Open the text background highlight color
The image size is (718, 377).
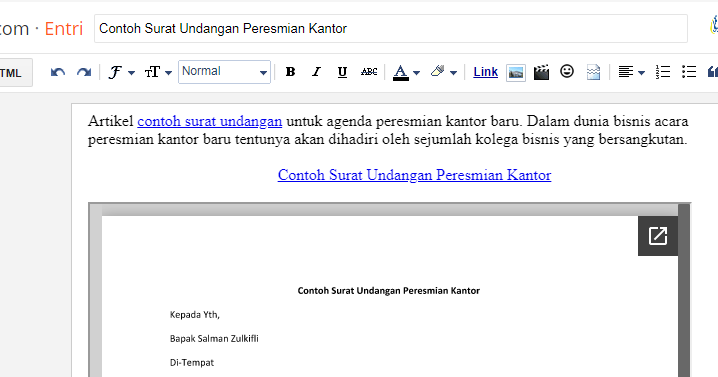(x=443, y=72)
